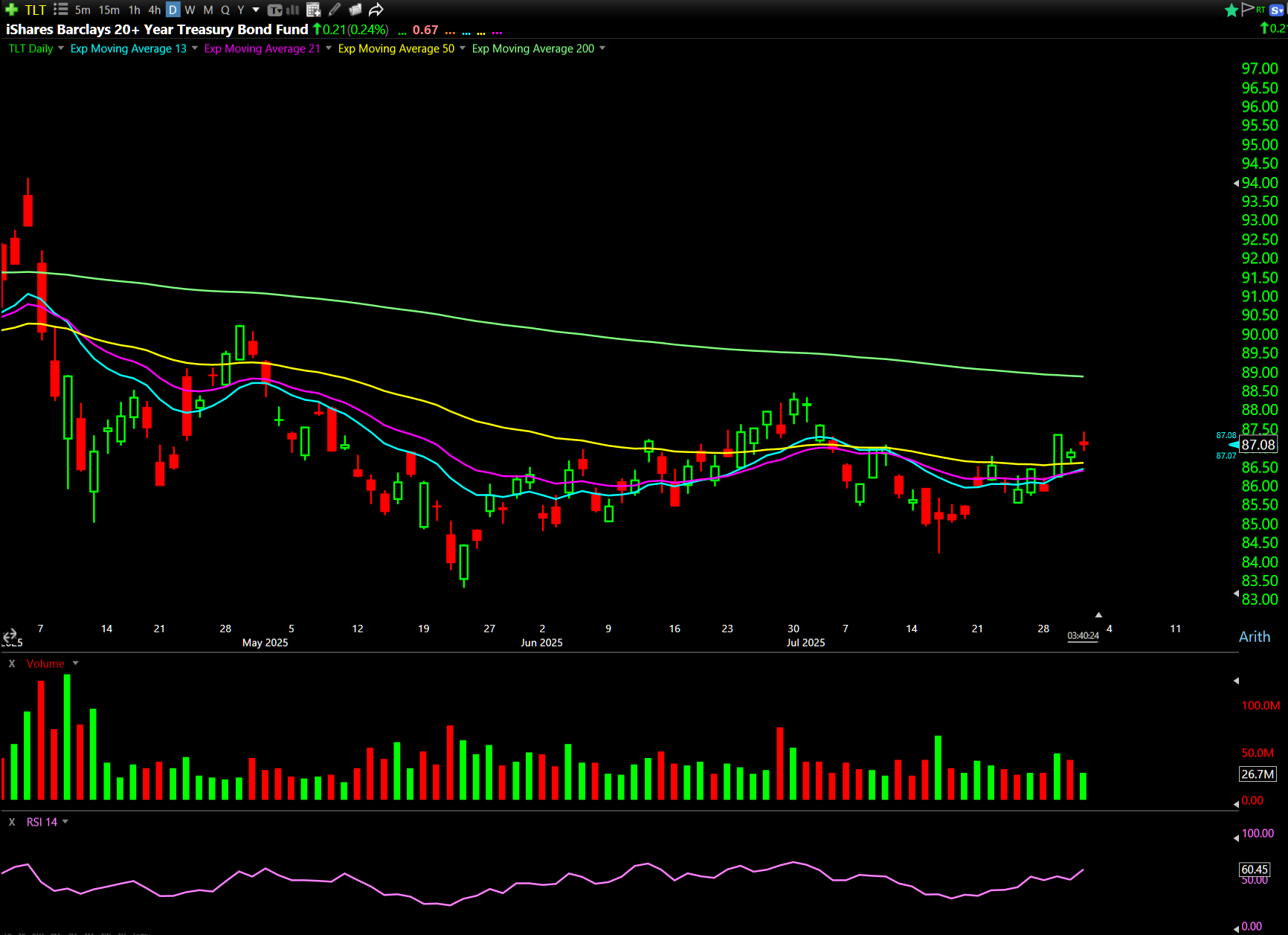1288x935 pixels.
Task: Click the magenta dots legend marker in header
Action: 497,33
